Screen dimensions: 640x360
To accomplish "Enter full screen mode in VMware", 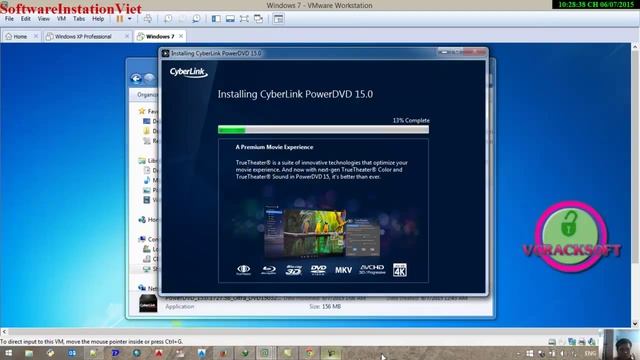I will point(244,19).
